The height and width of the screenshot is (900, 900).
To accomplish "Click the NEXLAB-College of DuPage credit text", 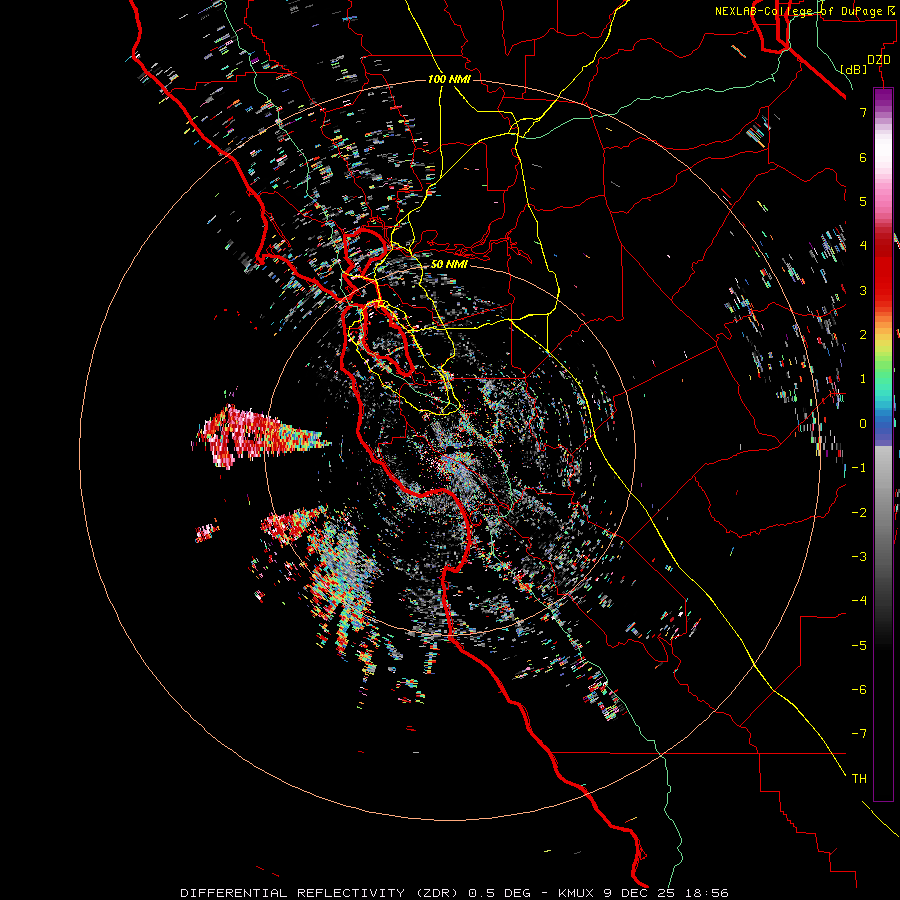I will [802, 11].
